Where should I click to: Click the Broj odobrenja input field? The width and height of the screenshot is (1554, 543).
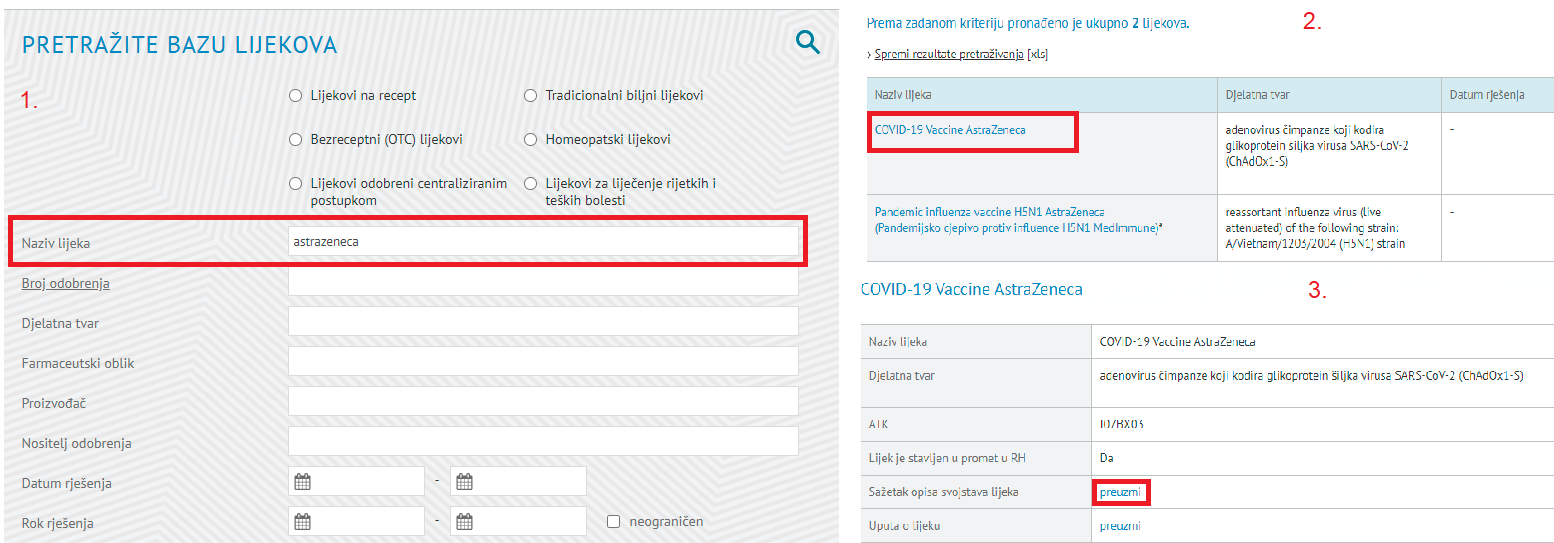tap(543, 282)
